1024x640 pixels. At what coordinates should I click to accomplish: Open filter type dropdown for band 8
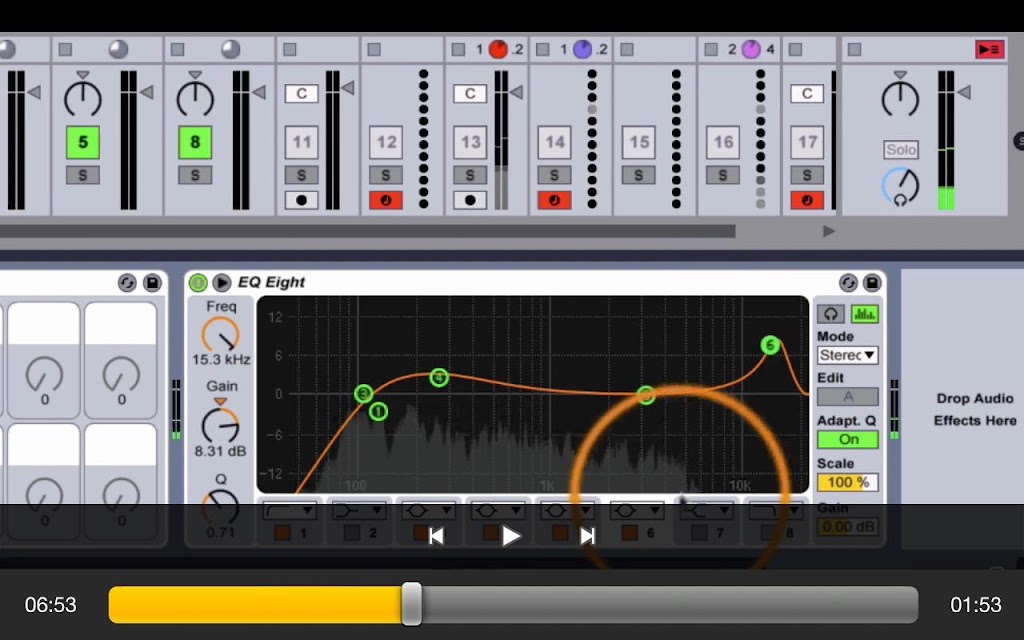pos(775,510)
